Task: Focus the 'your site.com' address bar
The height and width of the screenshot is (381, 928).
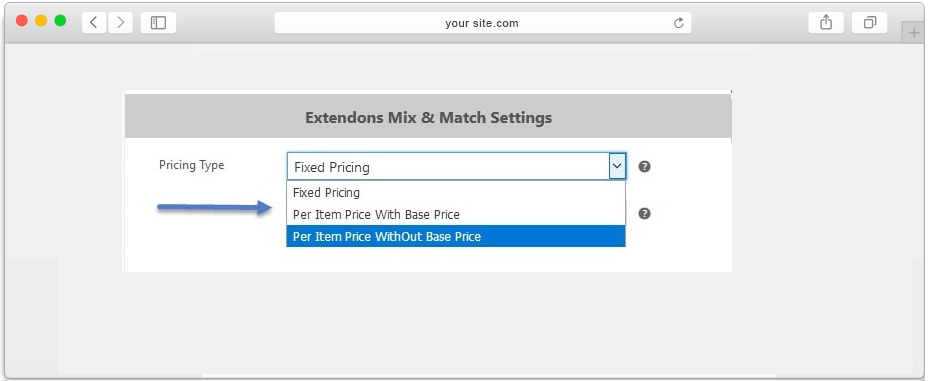Action: (482, 23)
